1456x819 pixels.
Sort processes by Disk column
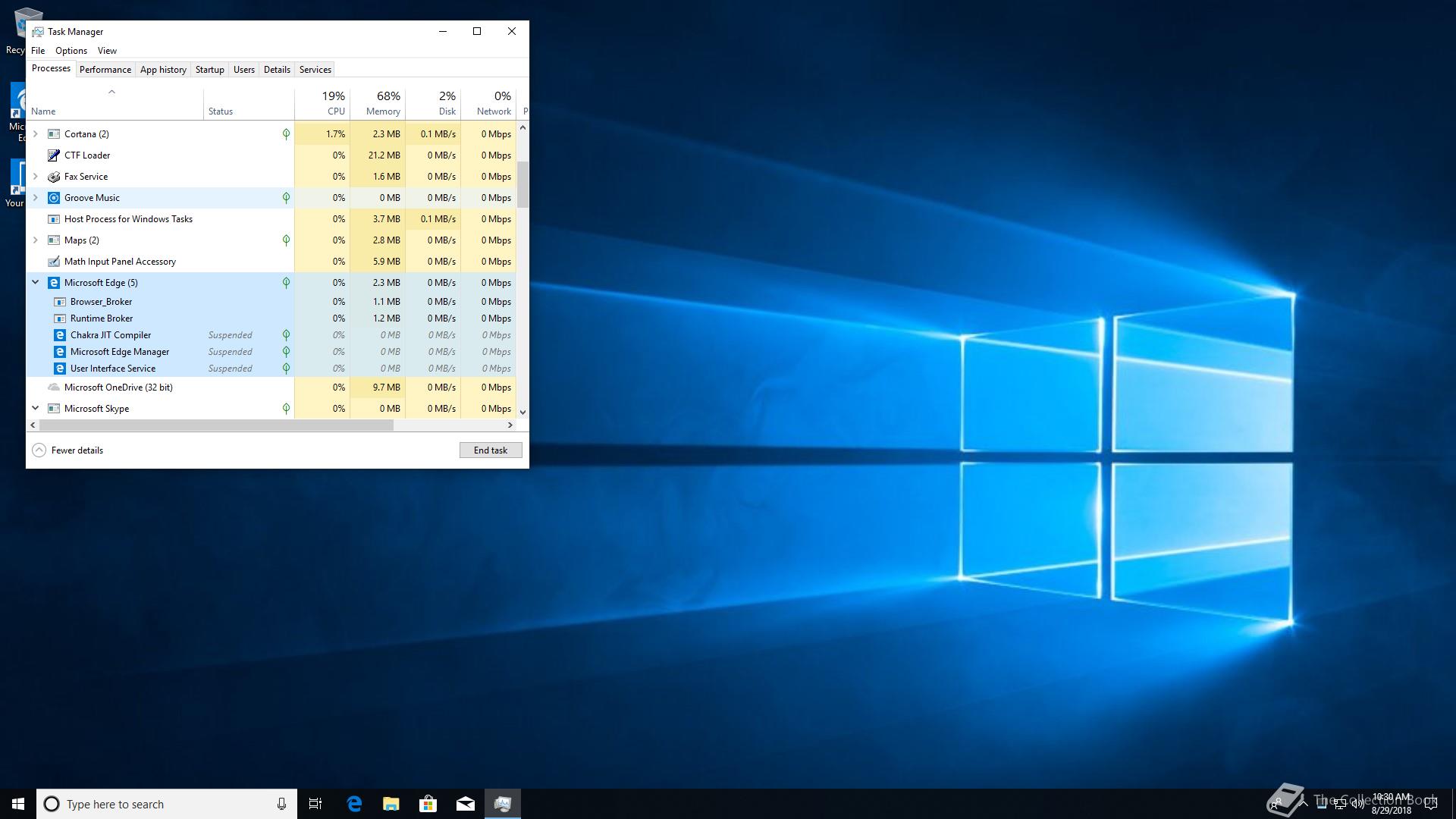[x=433, y=105]
